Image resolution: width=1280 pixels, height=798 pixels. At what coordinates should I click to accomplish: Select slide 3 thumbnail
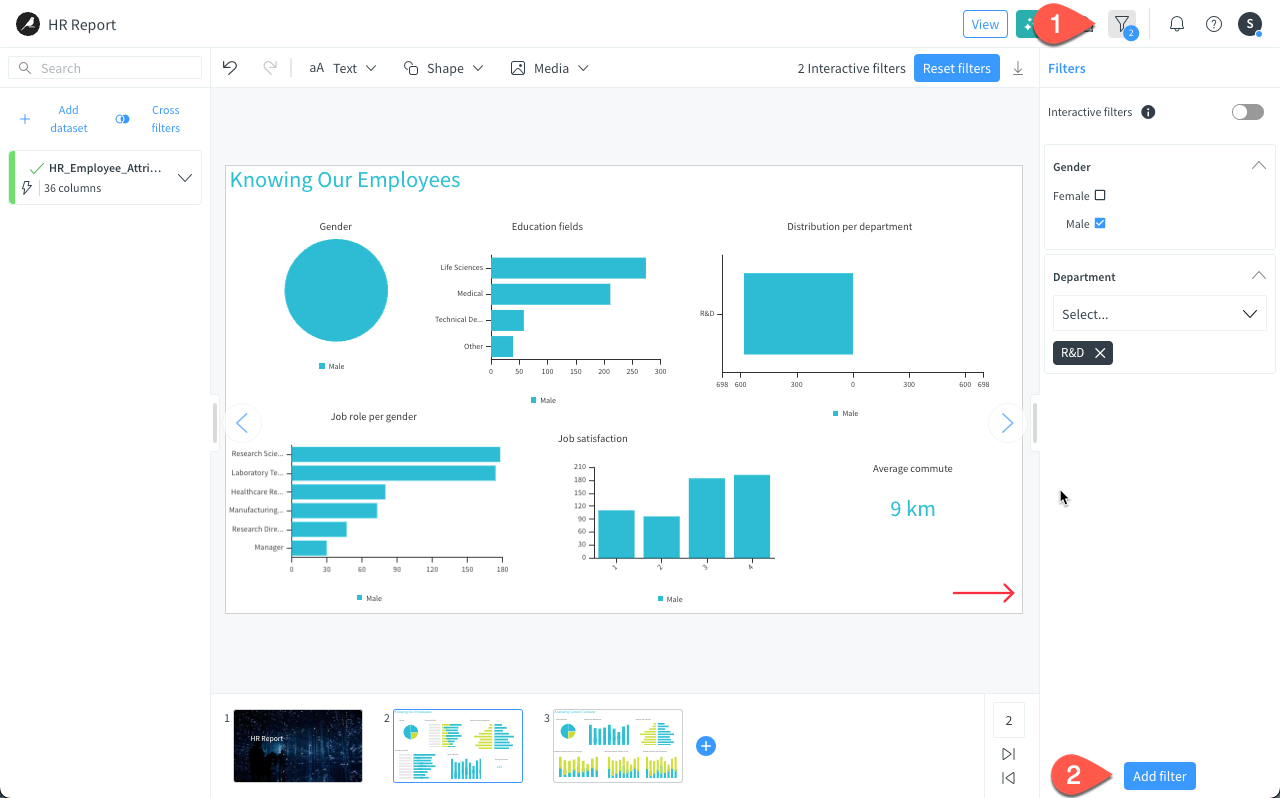point(618,746)
